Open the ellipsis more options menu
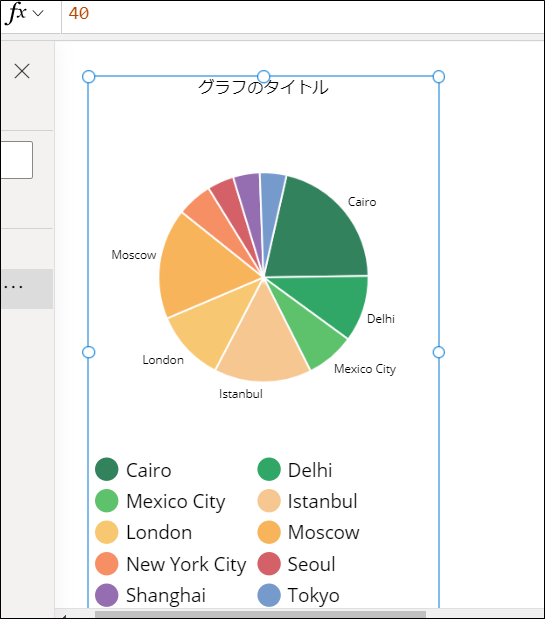Screen dimensions: 545x619 click(x=13, y=287)
